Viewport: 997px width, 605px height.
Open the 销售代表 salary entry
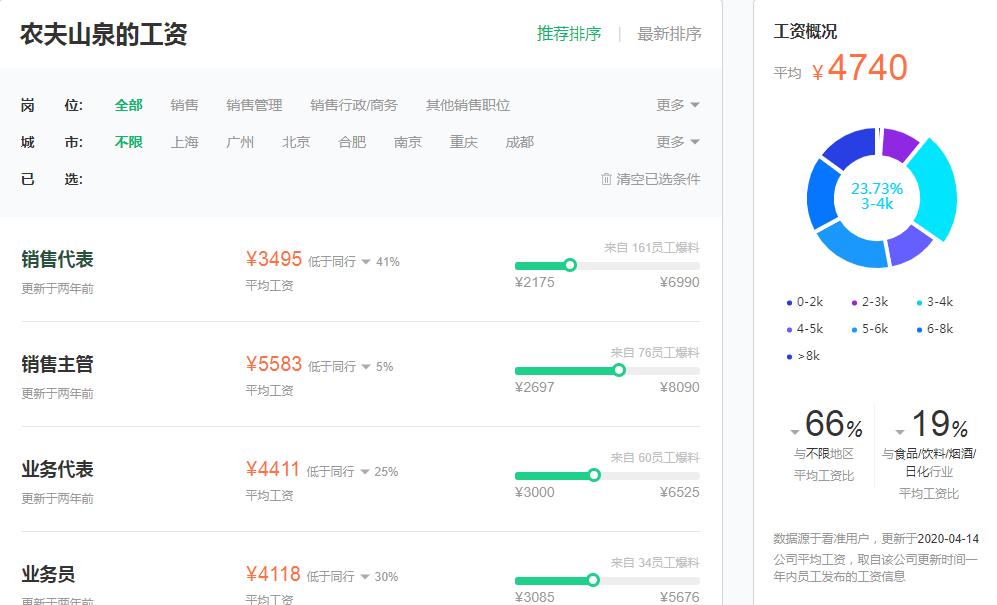pyautogui.click(x=57, y=259)
